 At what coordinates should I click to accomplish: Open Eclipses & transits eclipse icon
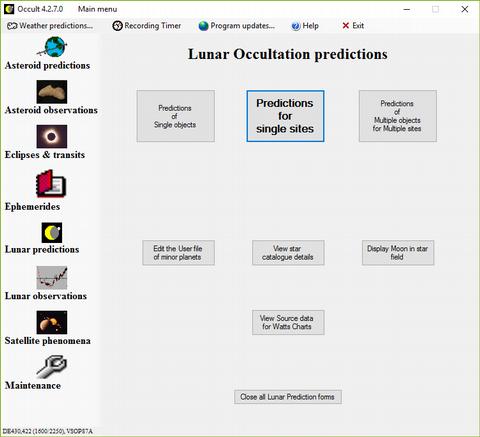52,136
